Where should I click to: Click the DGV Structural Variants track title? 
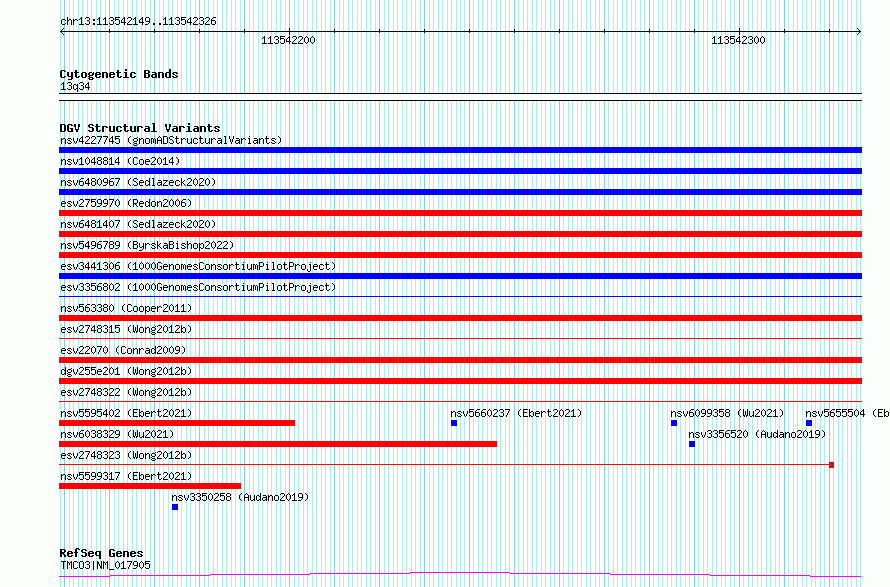coord(140,128)
